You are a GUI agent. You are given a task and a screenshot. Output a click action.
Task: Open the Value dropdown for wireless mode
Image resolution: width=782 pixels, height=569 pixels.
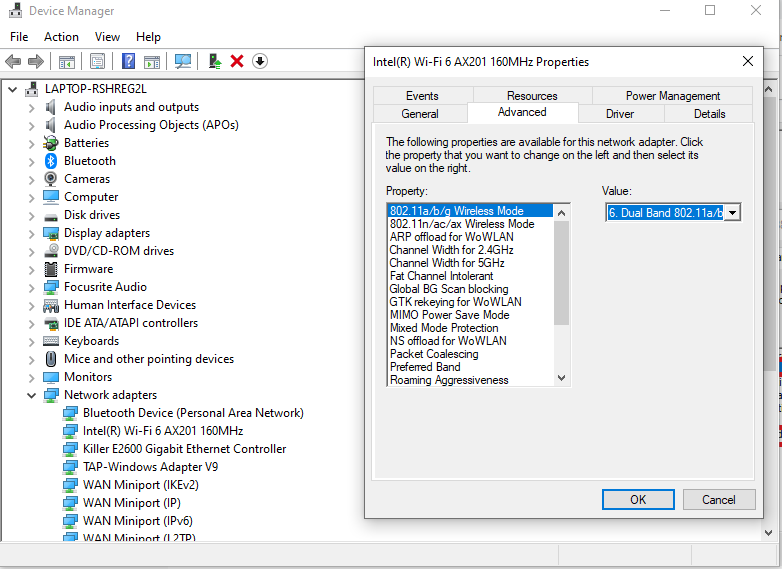[x=732, y=213]
